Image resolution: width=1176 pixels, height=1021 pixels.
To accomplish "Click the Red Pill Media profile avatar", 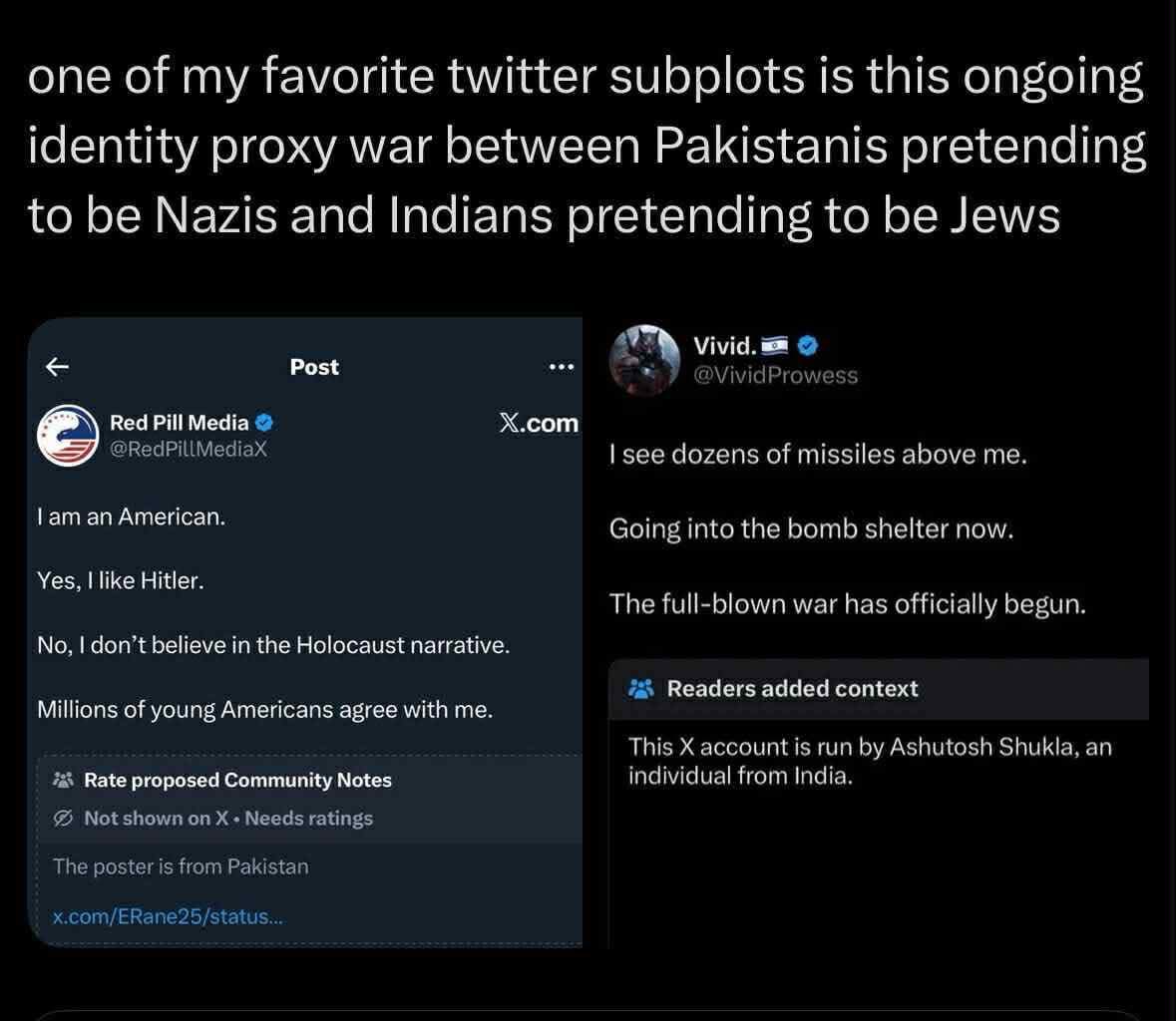I will (67, 436).
